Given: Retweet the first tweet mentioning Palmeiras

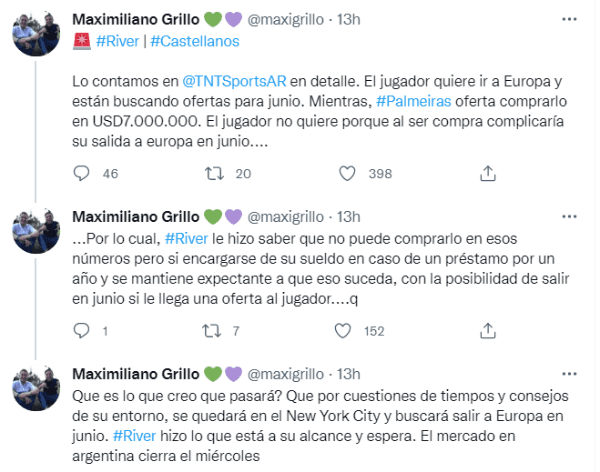Looking at the screenshot, I should (x=212, y=173).
